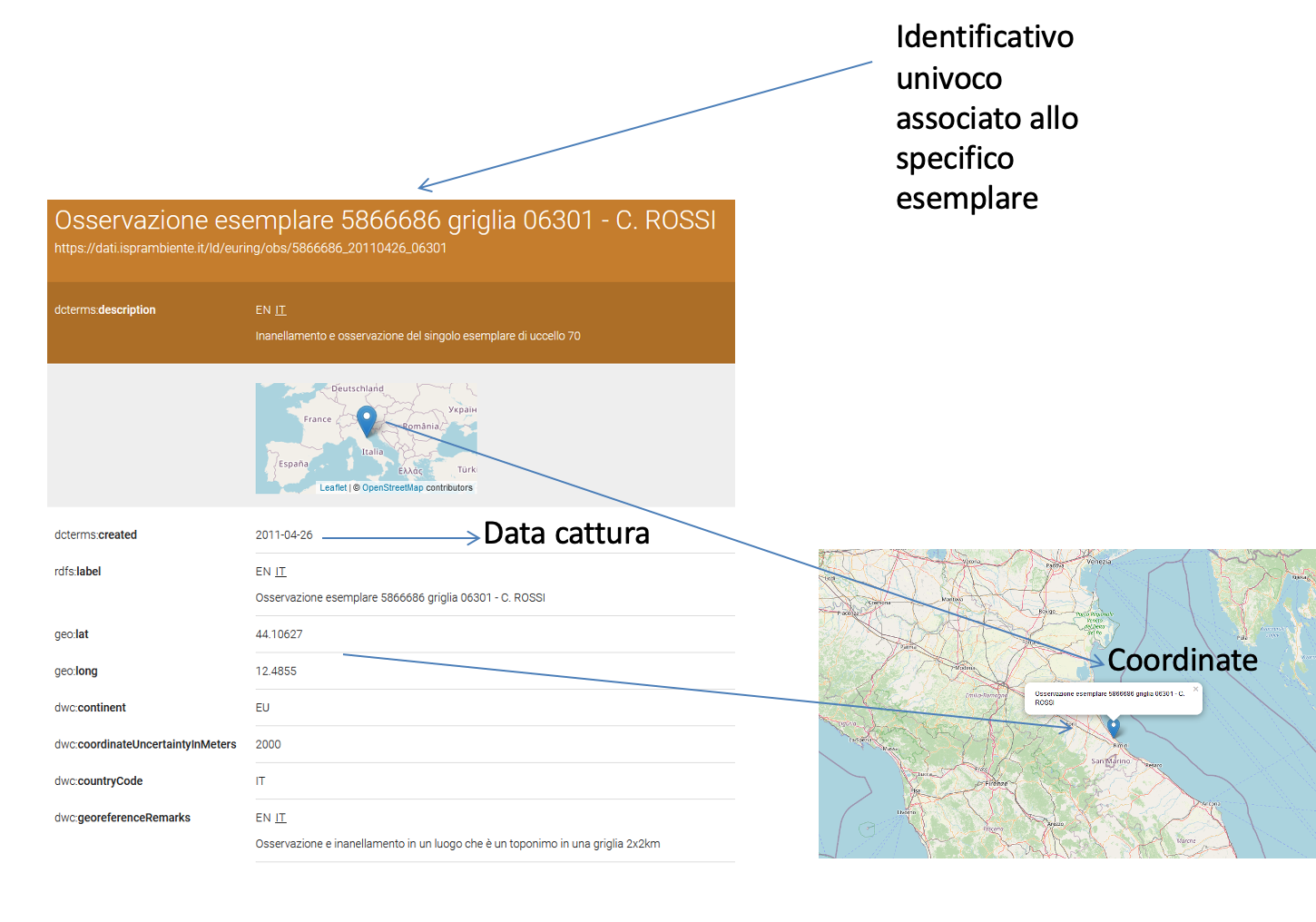
Task: Select EN language for rdfs:label
Action: (262, 572)
